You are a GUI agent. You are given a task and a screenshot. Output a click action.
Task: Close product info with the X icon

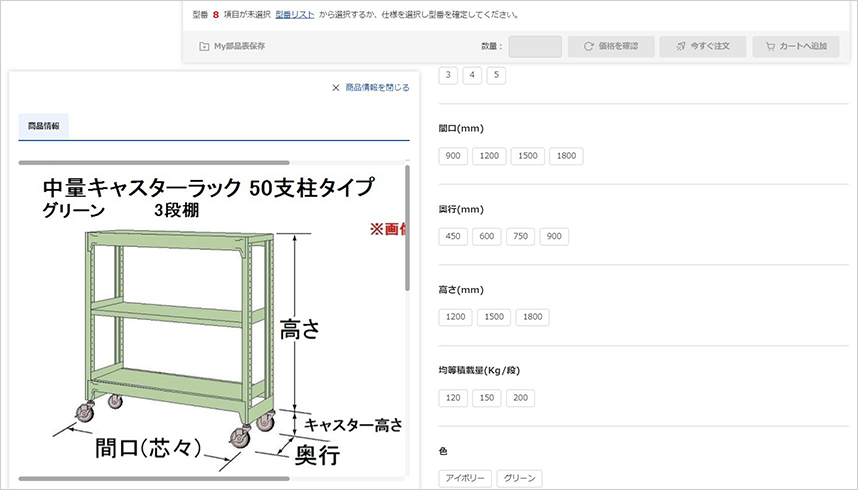click(336, 88)
